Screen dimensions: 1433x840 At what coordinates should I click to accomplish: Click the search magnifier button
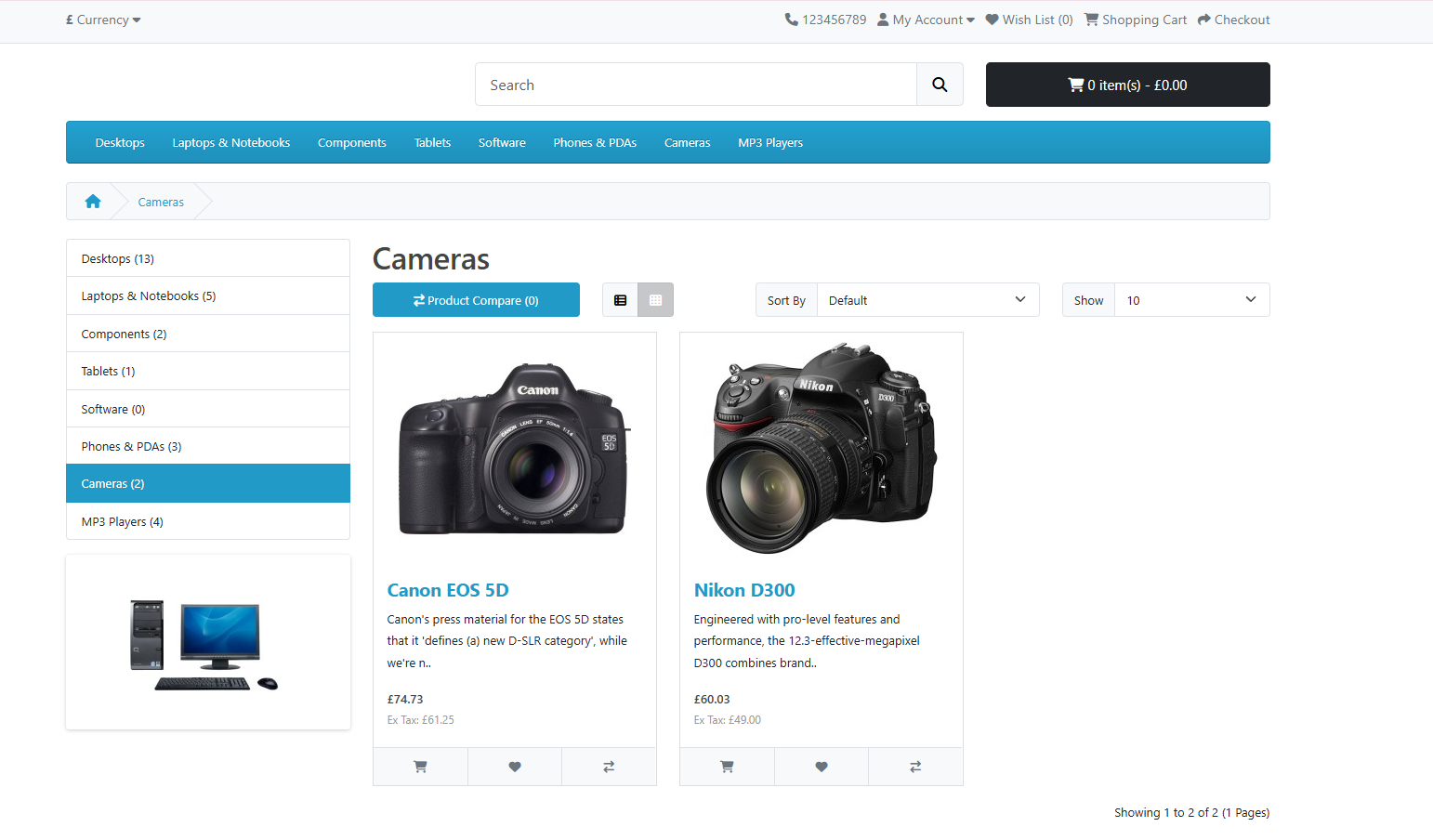click(940, 85)
